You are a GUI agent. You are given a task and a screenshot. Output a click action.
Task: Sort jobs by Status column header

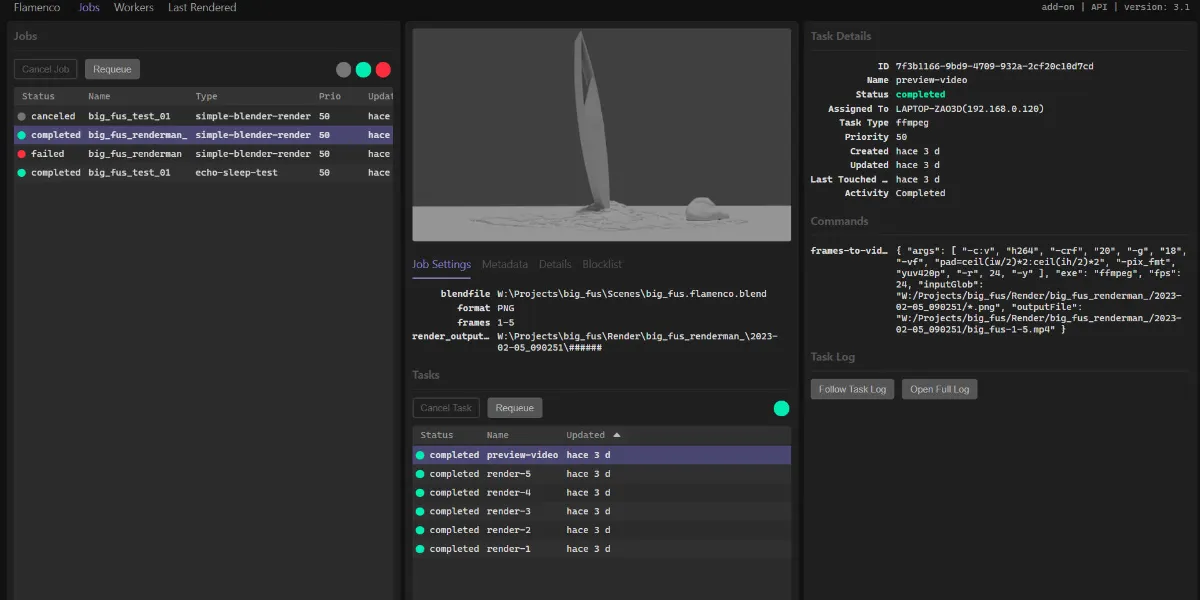coord(39,97)
